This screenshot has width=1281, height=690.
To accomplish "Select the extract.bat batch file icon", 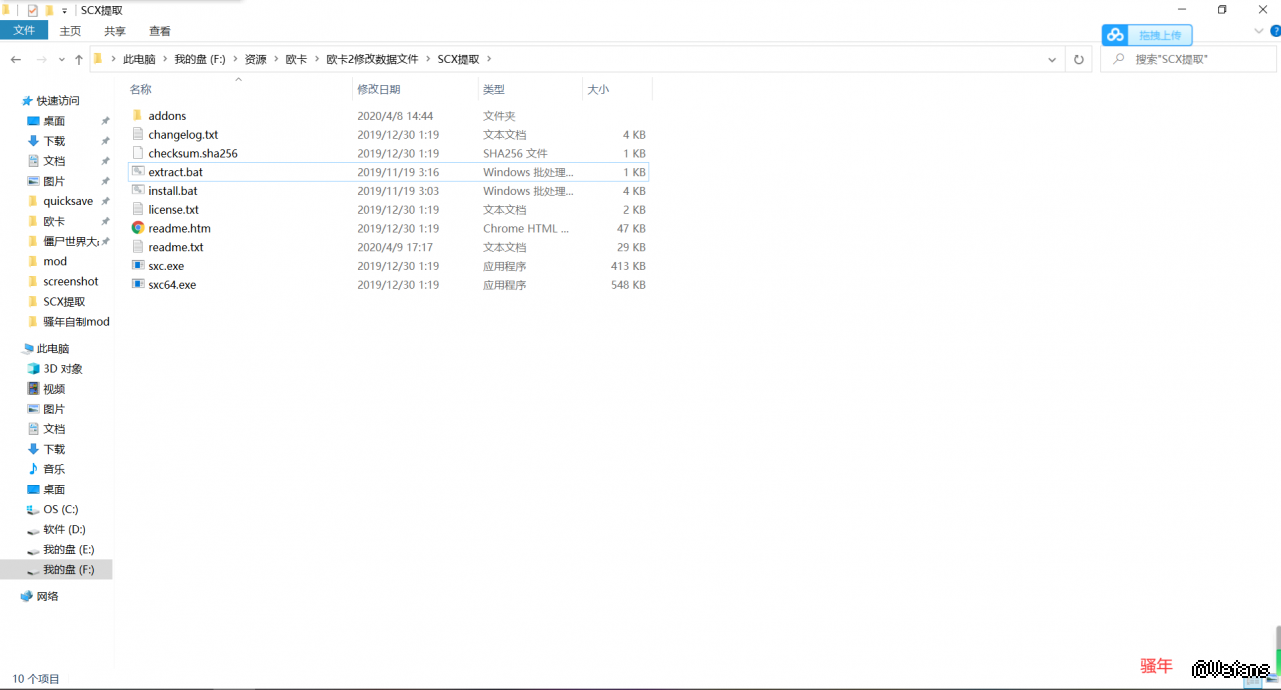I will [138, 172].
